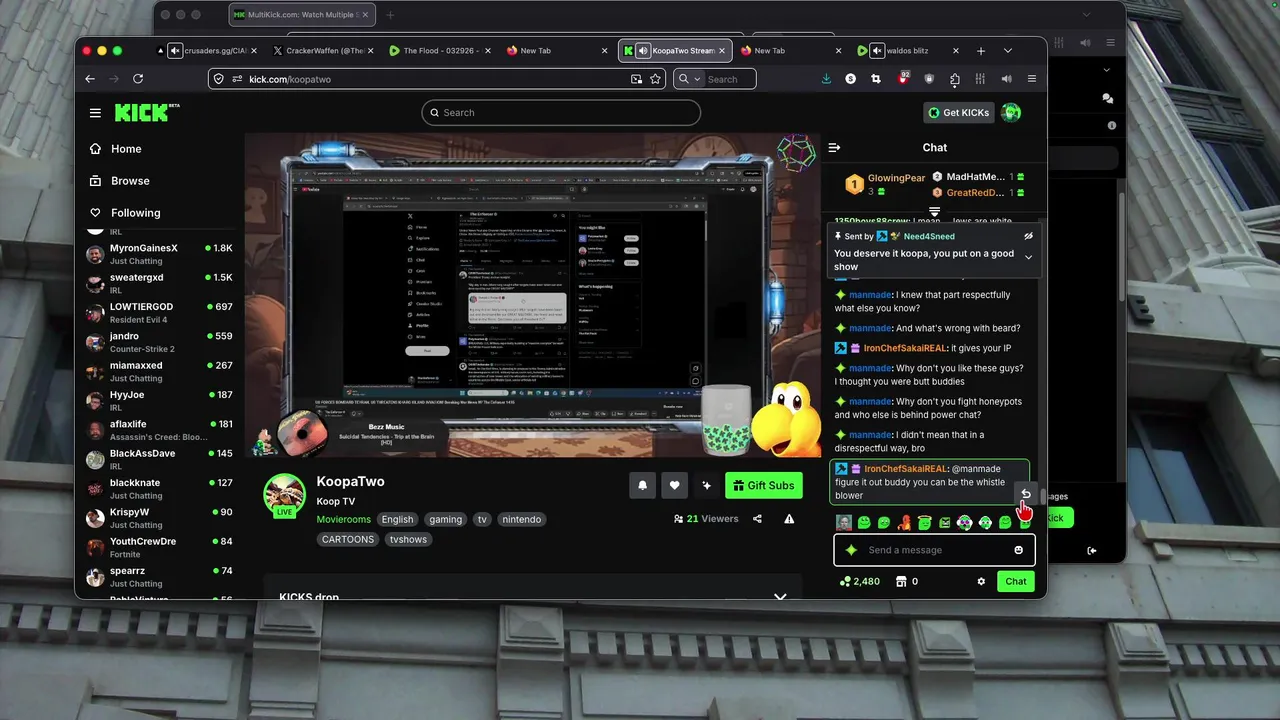
Task: Open blackknate channel in sidebar
Action: tap(160, 489)
